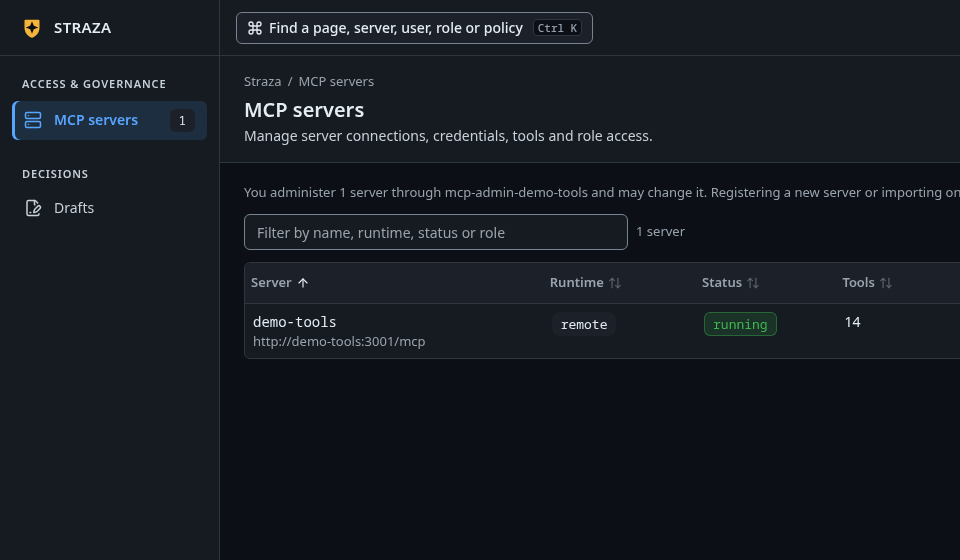Click the Ctrl K shortcut badge

(x=557, y=28)
